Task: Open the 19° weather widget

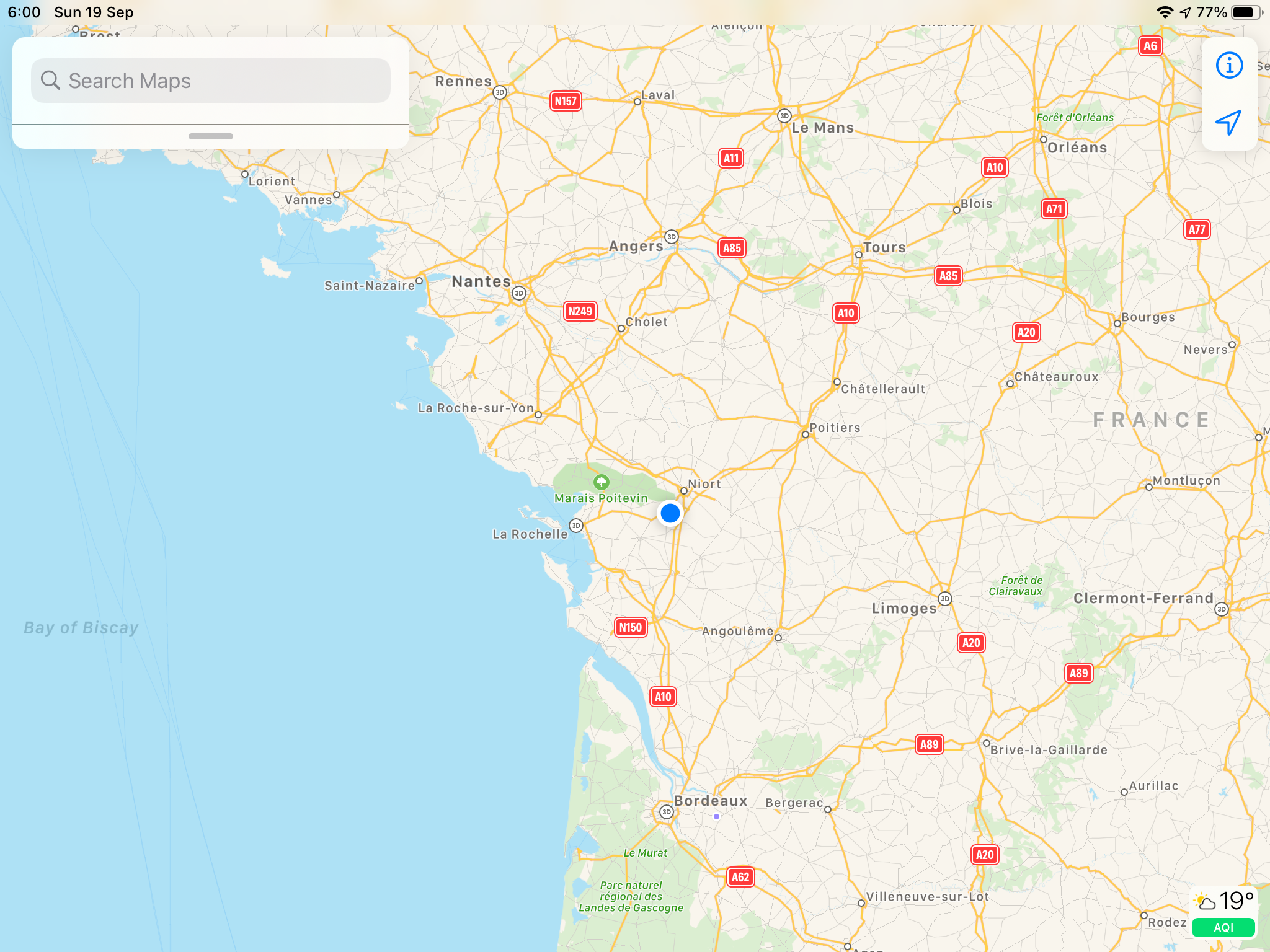Action: (x=1224, y=901)
